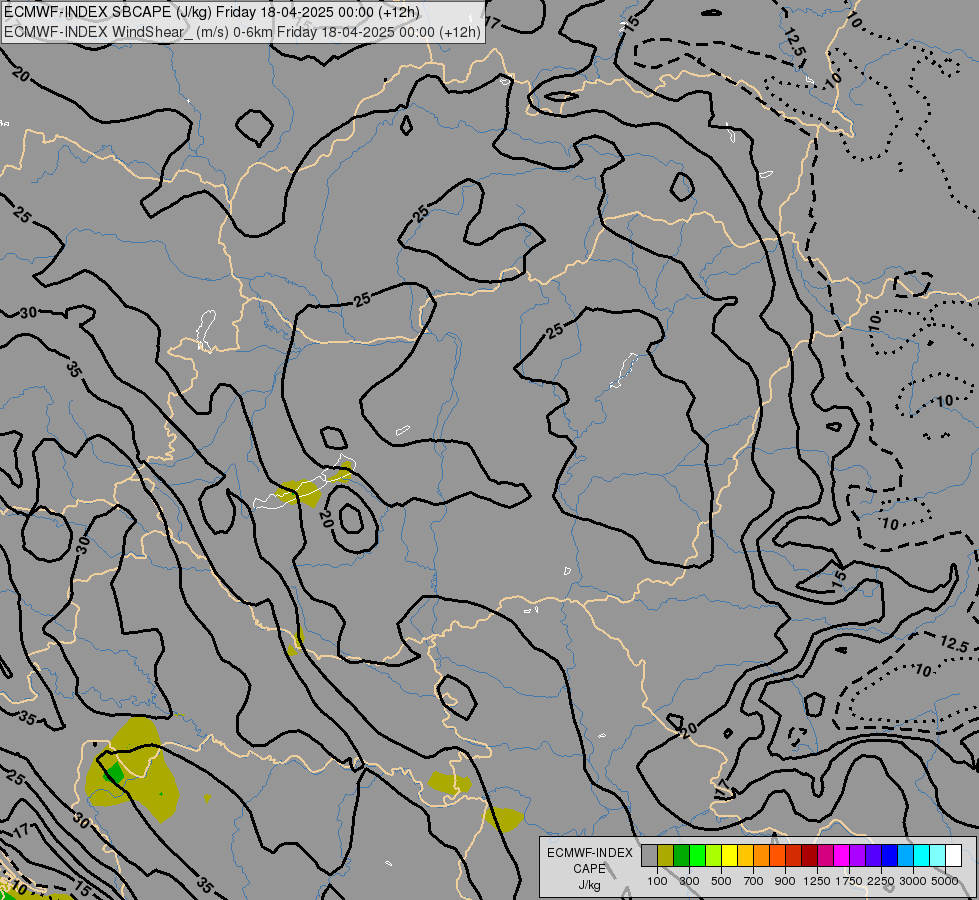The width and height of the screenshot is (979, 900).
Task: Click the dark green CAPE patch on the map
Action: coord(113,773)
